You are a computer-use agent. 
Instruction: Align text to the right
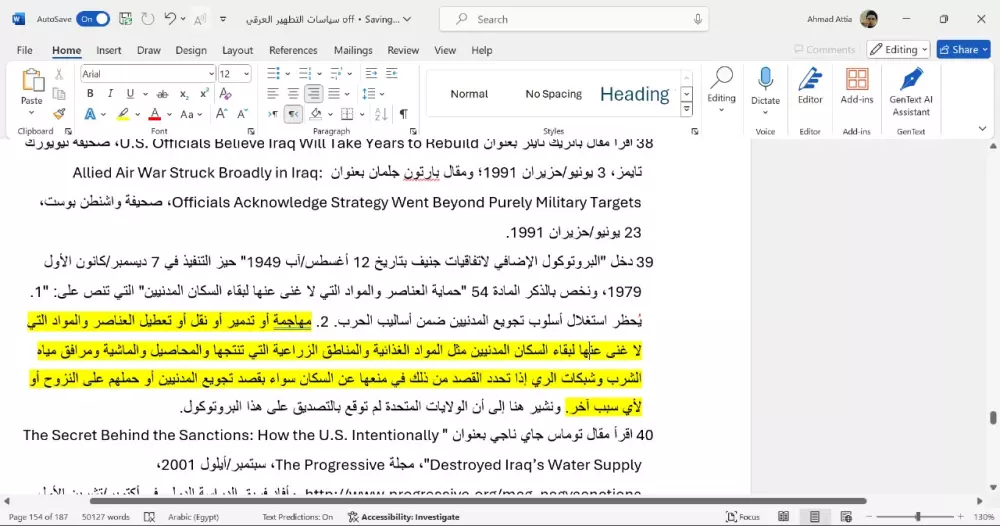click(x=313, y=94)
